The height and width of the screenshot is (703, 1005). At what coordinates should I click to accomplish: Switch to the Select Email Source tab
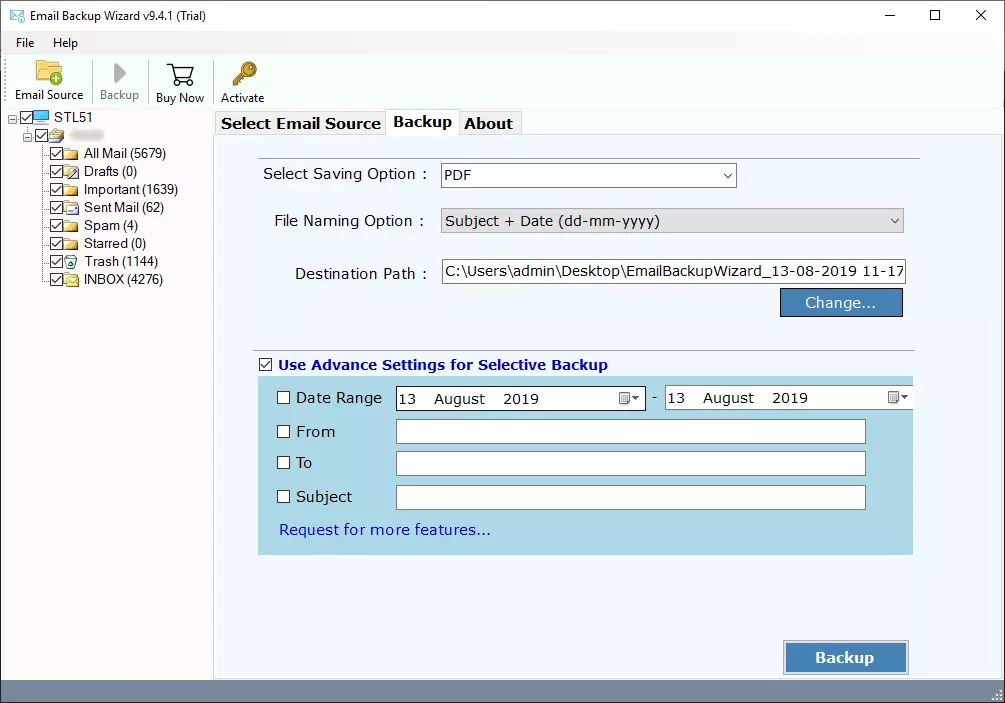pyautogui.click(x=300, y=123)
